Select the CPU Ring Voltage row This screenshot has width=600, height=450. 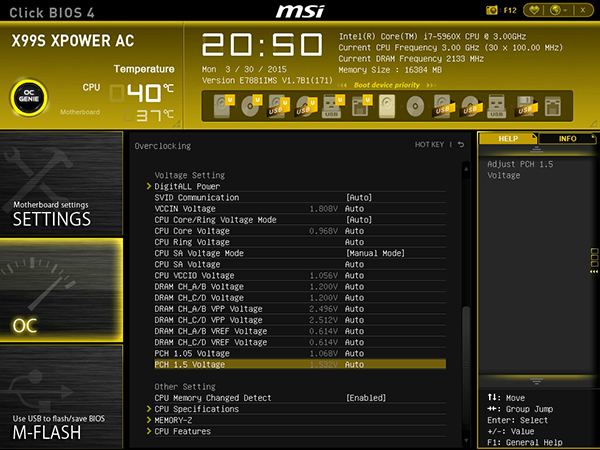click(300, 242)
